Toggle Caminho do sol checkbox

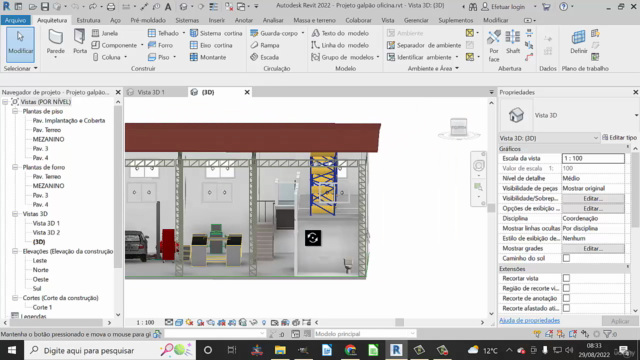pyautogui.click(x=566, y=258)
